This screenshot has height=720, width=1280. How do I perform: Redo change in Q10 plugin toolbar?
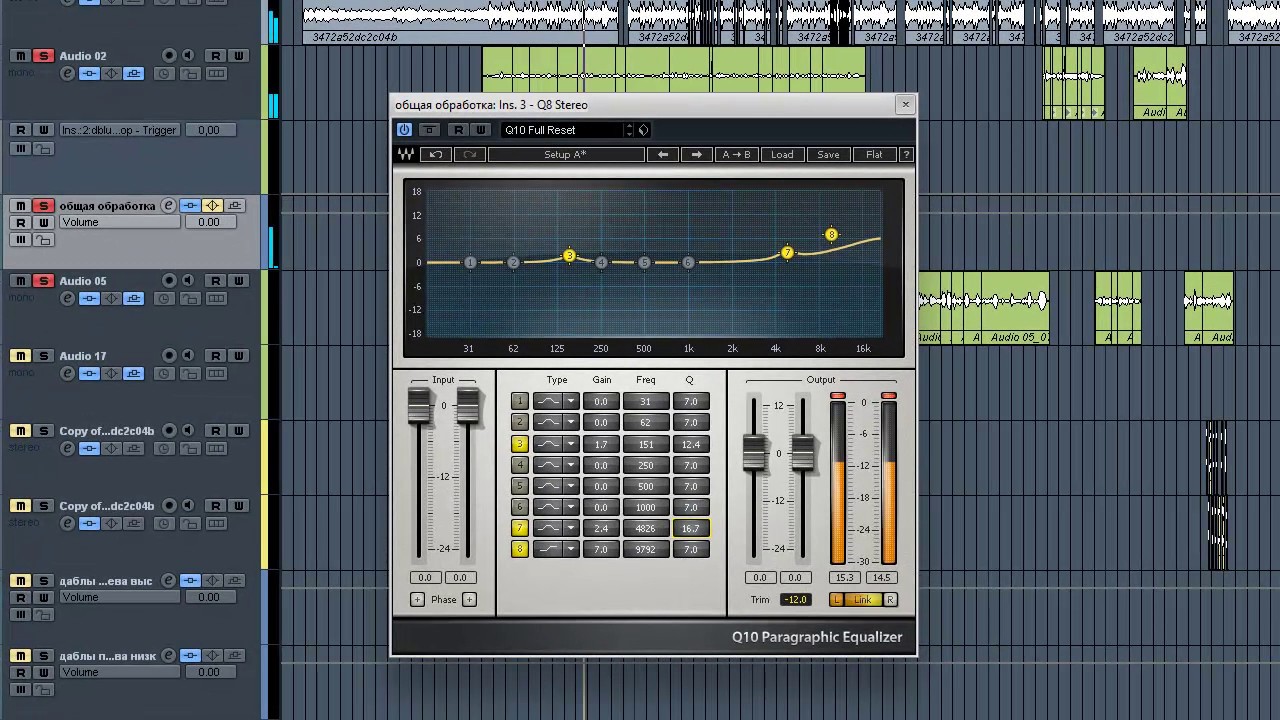pyautogui.click(x=470, y=155)
